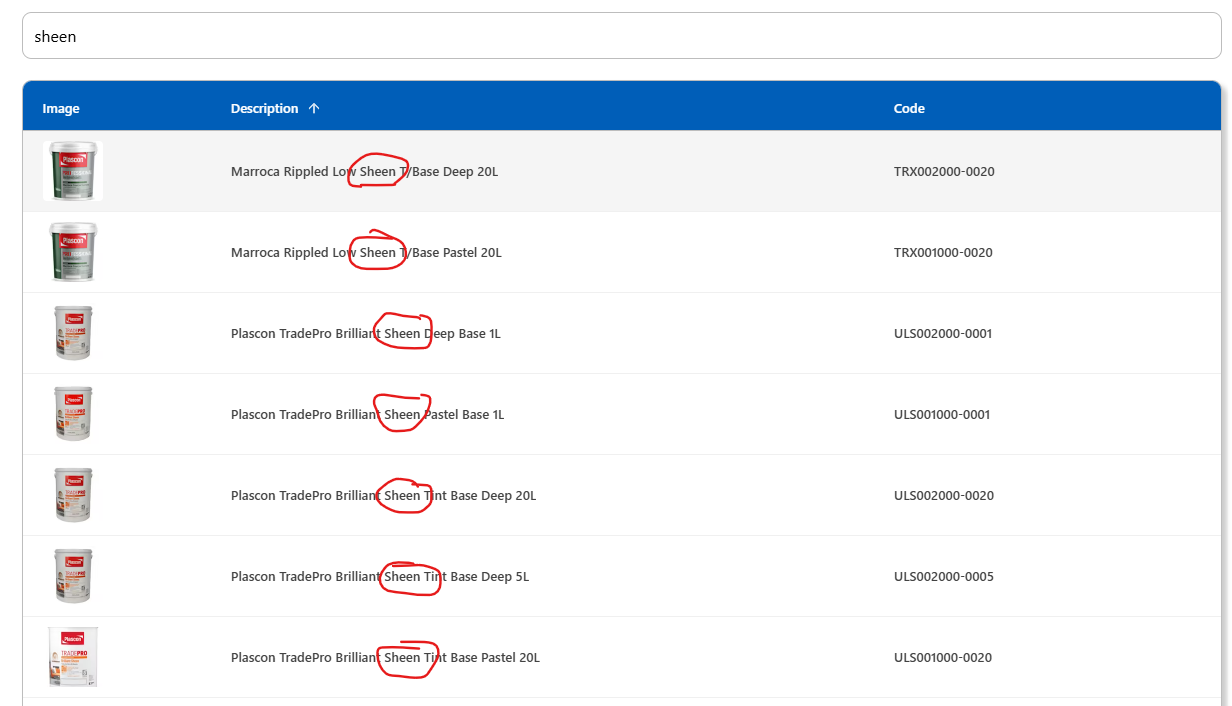Click TradePro Tint Base Deep 20L image
Image resolution: width=1232 pixels, height=706 pixels.
73,495
